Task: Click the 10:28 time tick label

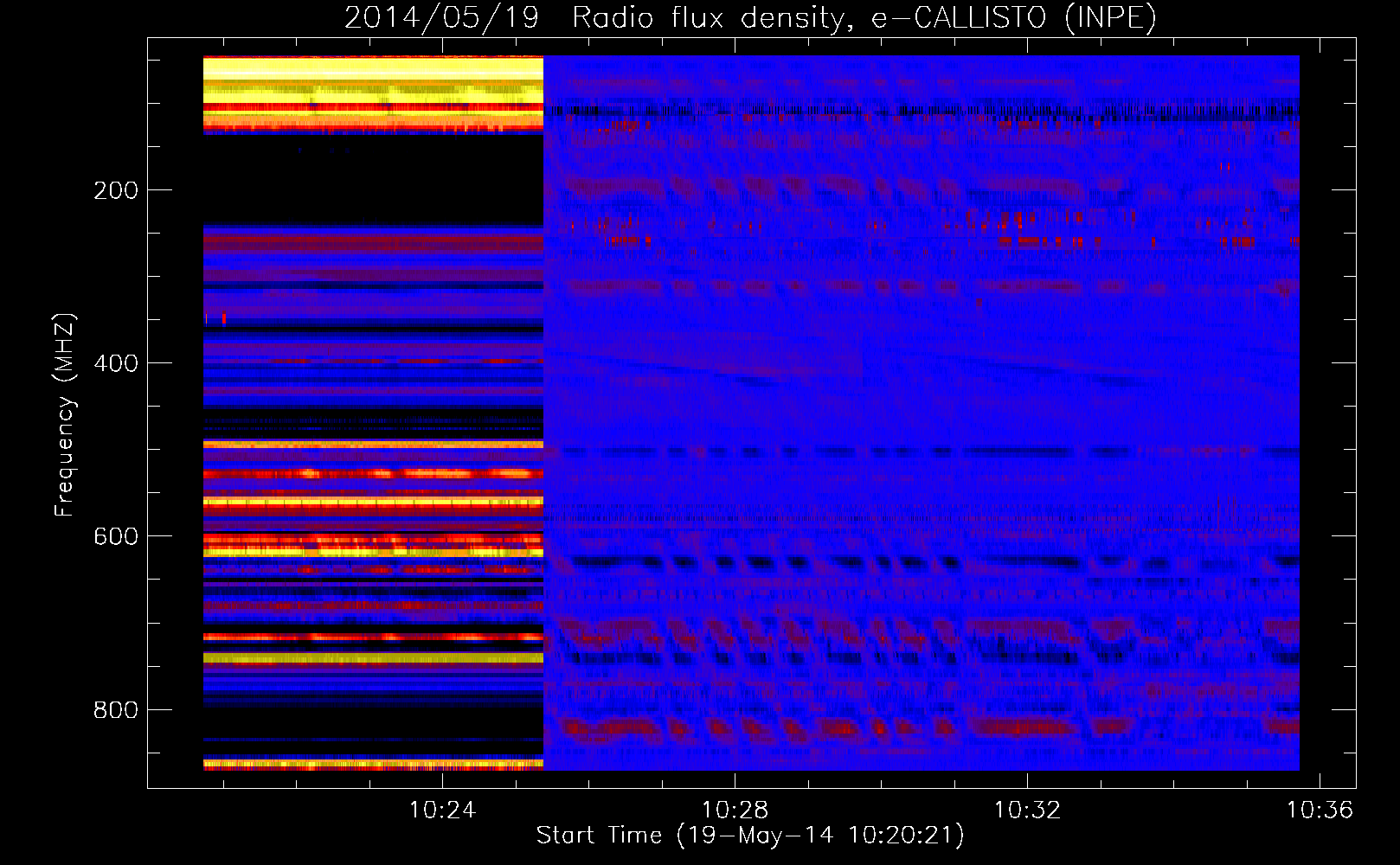Action: 735,811
